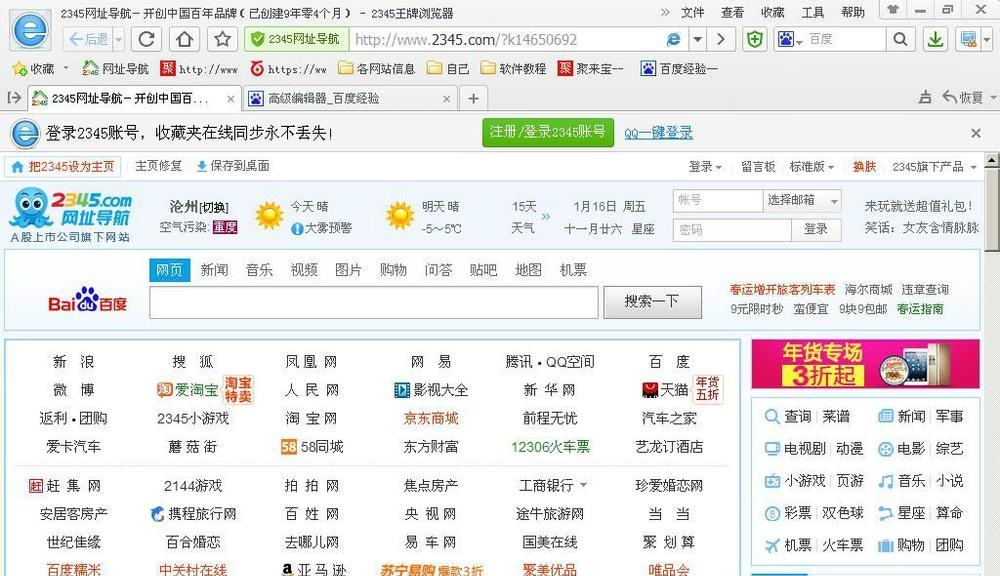
Task: Click the 搜索一下 search button
Action: click(652, 302)
